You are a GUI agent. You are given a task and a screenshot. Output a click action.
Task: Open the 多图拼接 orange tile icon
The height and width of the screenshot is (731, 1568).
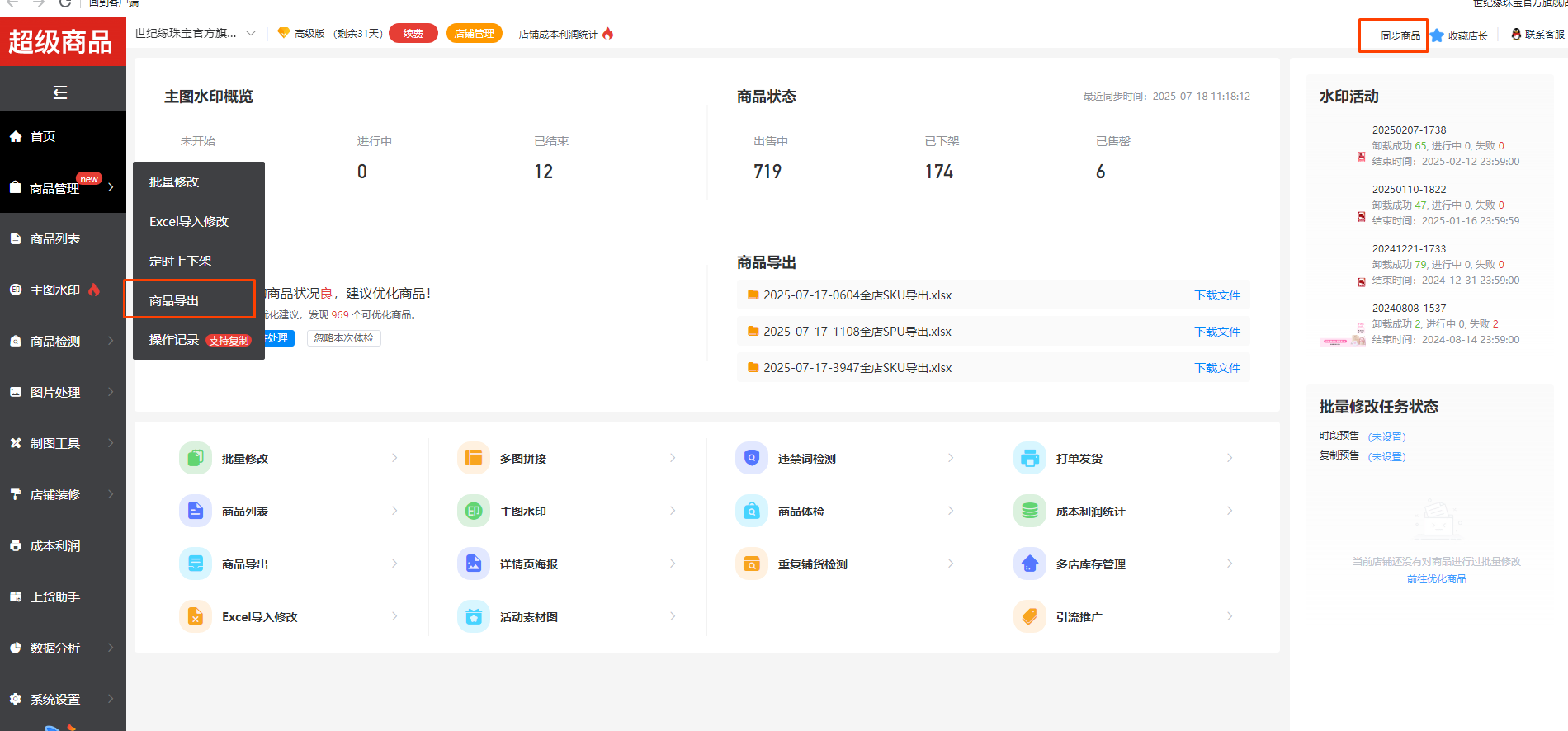click(x=473, y=458)
